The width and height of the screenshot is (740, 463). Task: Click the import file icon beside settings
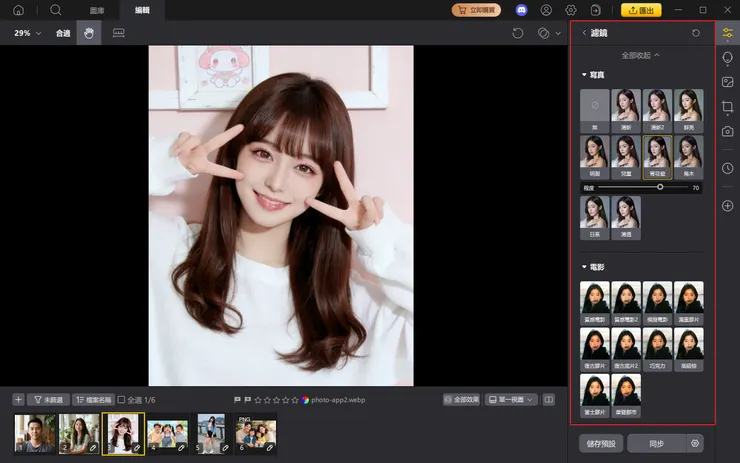596,10
